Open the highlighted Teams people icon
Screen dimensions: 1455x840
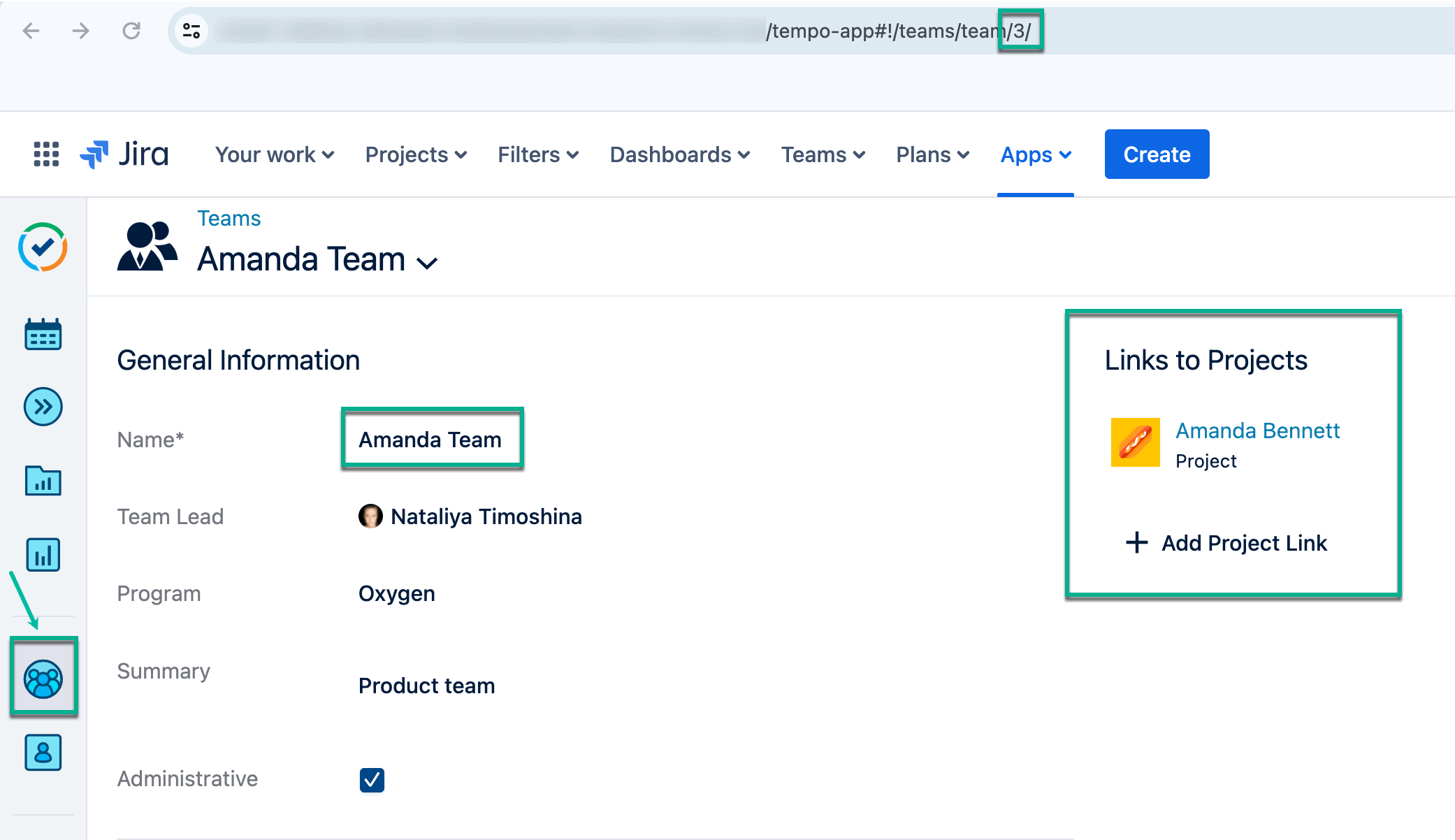coord(43,679)
